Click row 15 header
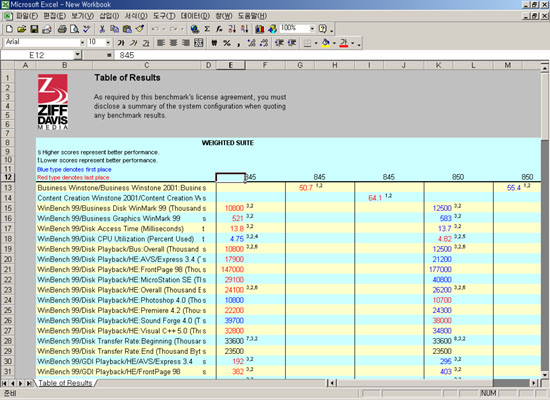This screenshot has height=400, width=550. tap(8, 208)
